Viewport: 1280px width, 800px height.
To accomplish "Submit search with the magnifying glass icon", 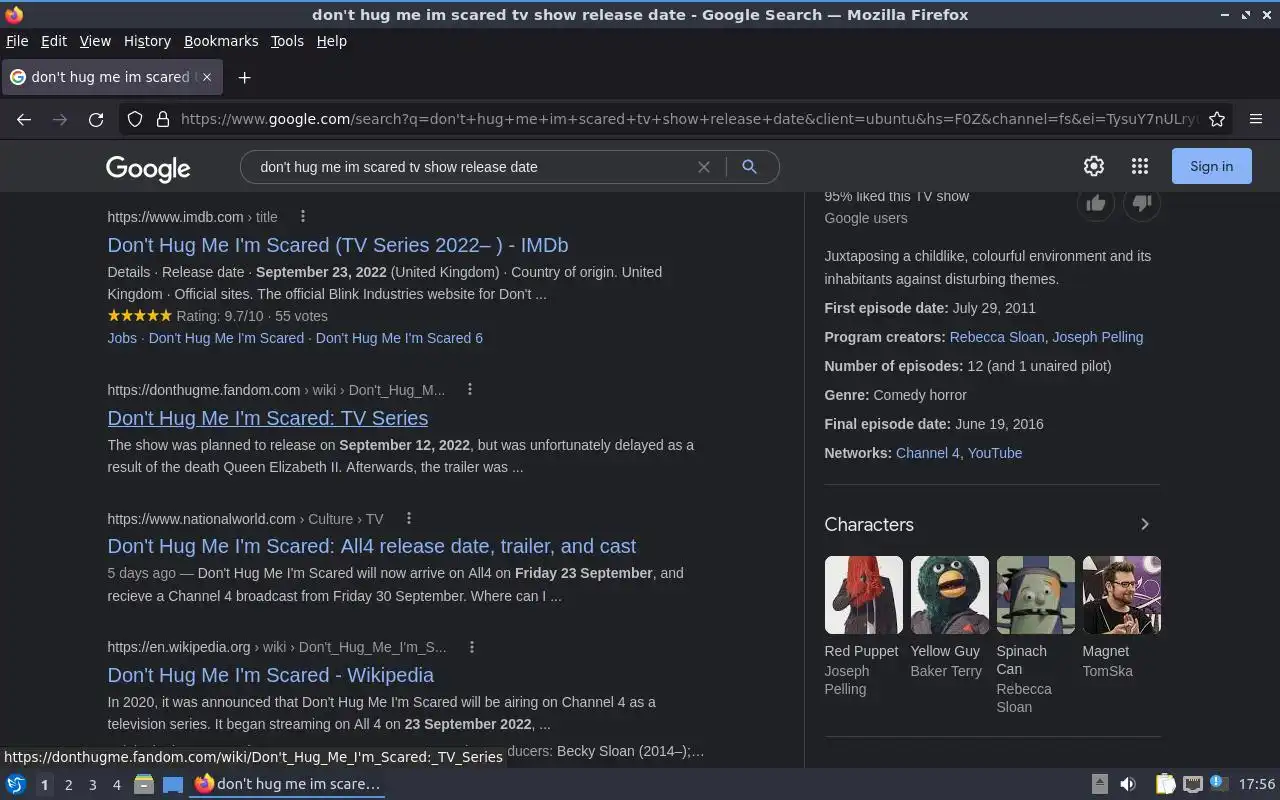I will (749, 167).
